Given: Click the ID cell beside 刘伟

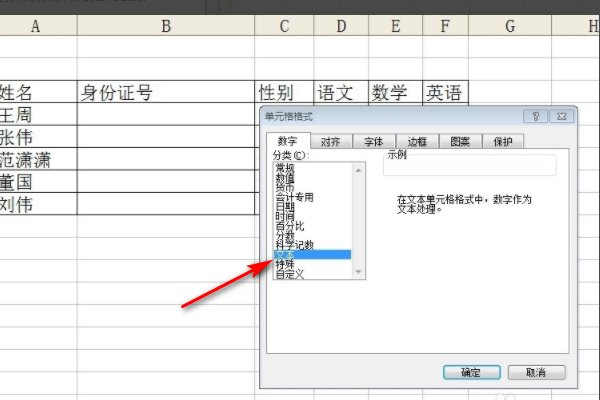Looking at the screenshot, I should pos(166,204).
